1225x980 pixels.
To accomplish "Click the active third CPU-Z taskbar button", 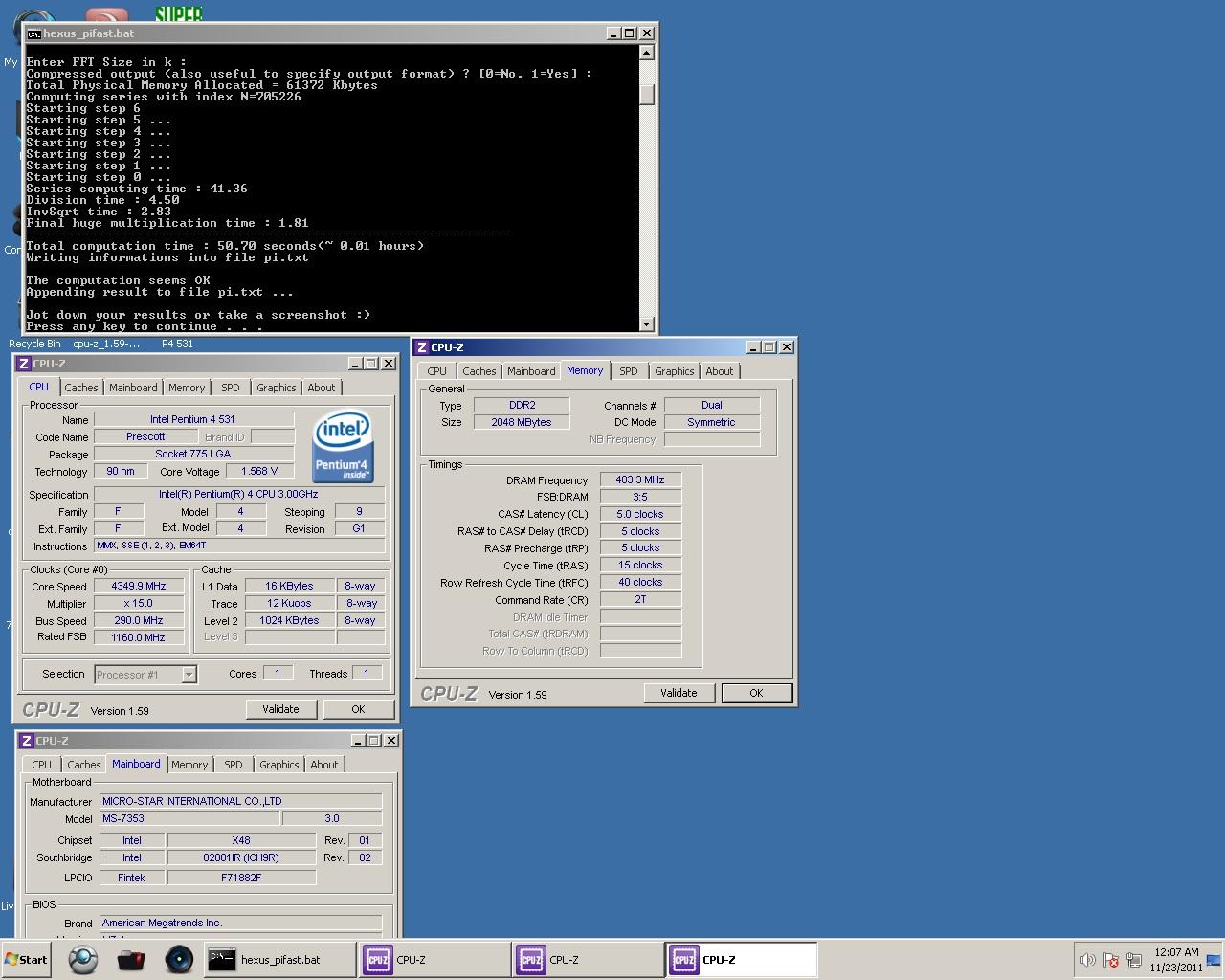I will (x=742, y=960).
